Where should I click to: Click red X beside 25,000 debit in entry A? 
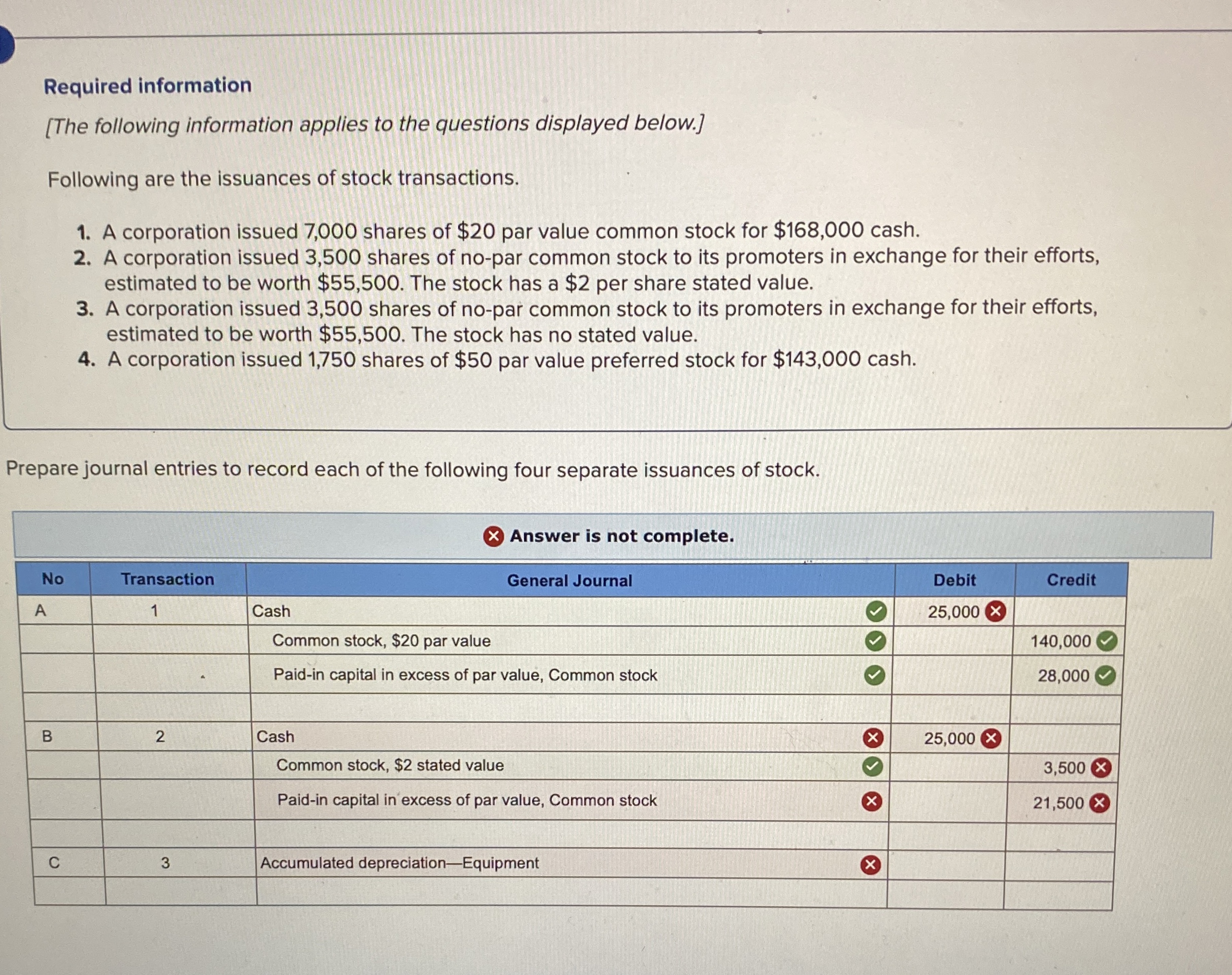996,612
